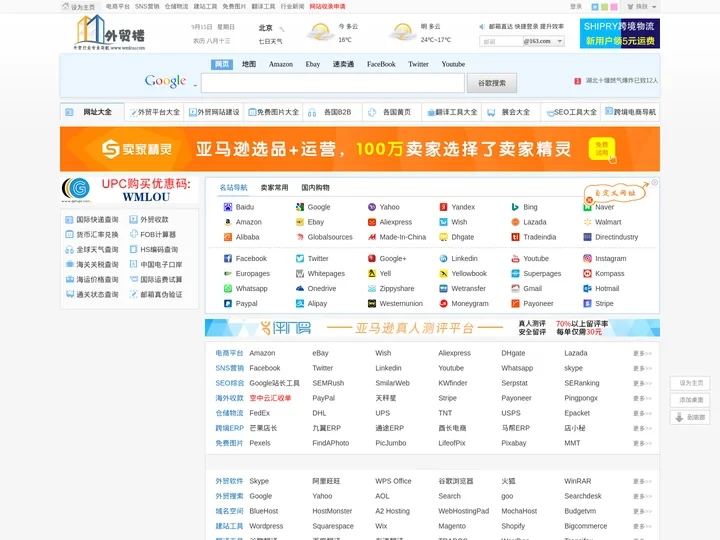This screenshot has width=720, height=540.
Task: Focus the 邮箱 email username field
Action: (501, 41)
